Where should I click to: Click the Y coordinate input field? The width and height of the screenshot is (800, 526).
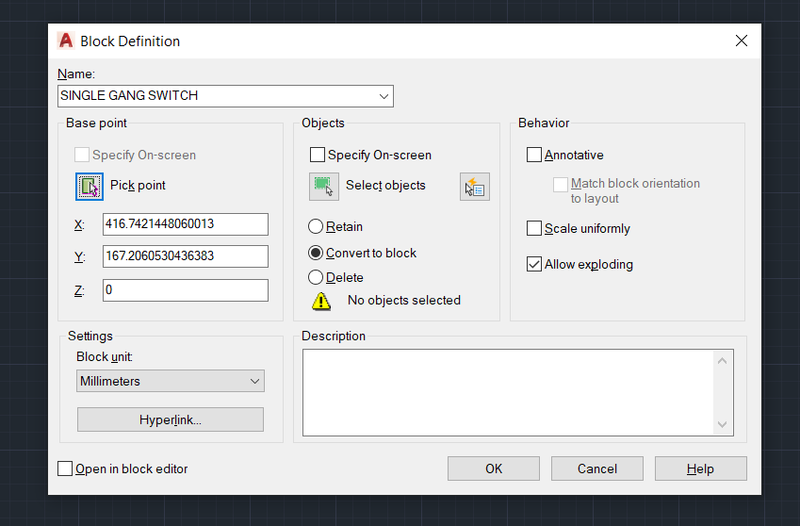tap(185, 256)
